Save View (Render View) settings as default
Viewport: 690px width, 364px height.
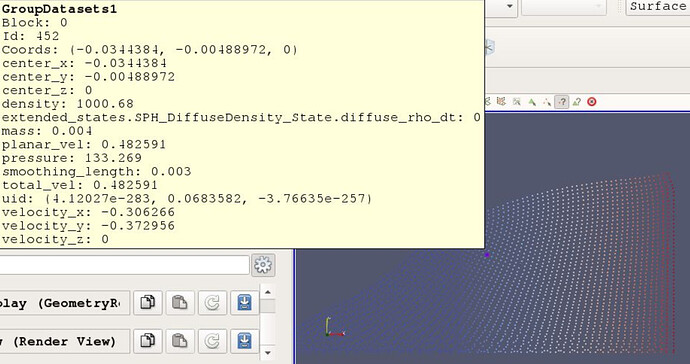click(244, 341)
